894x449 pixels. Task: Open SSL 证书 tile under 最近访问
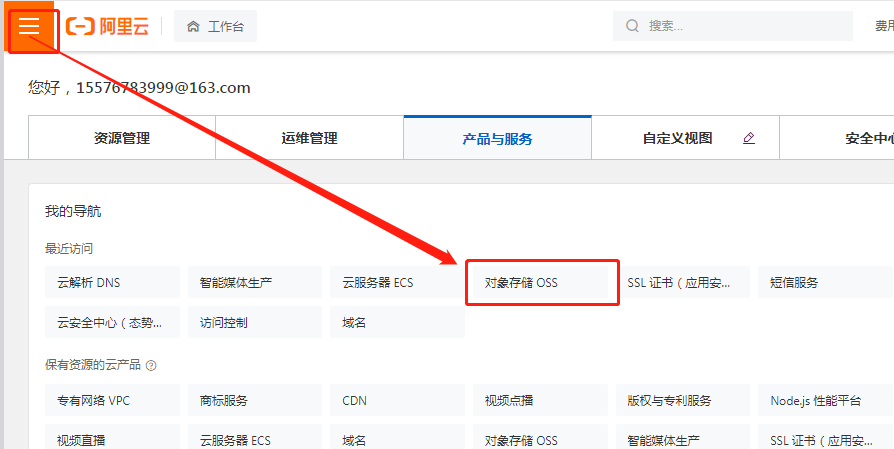coord(683,282)
